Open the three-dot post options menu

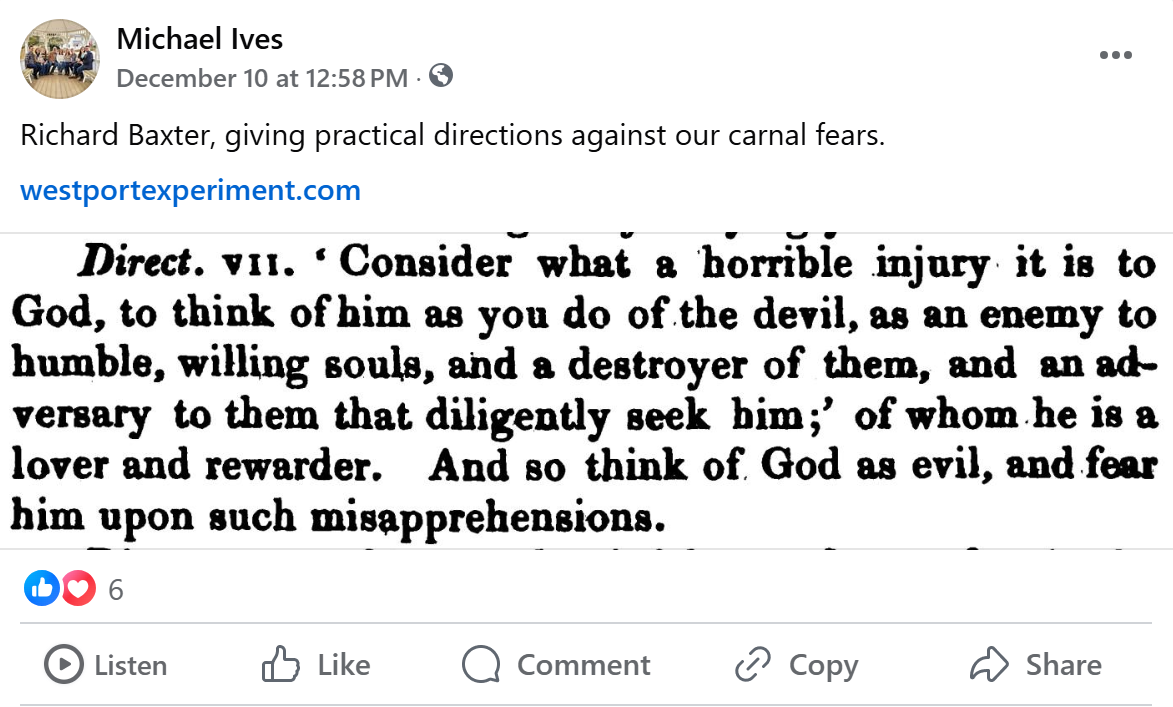(1115, 55)
